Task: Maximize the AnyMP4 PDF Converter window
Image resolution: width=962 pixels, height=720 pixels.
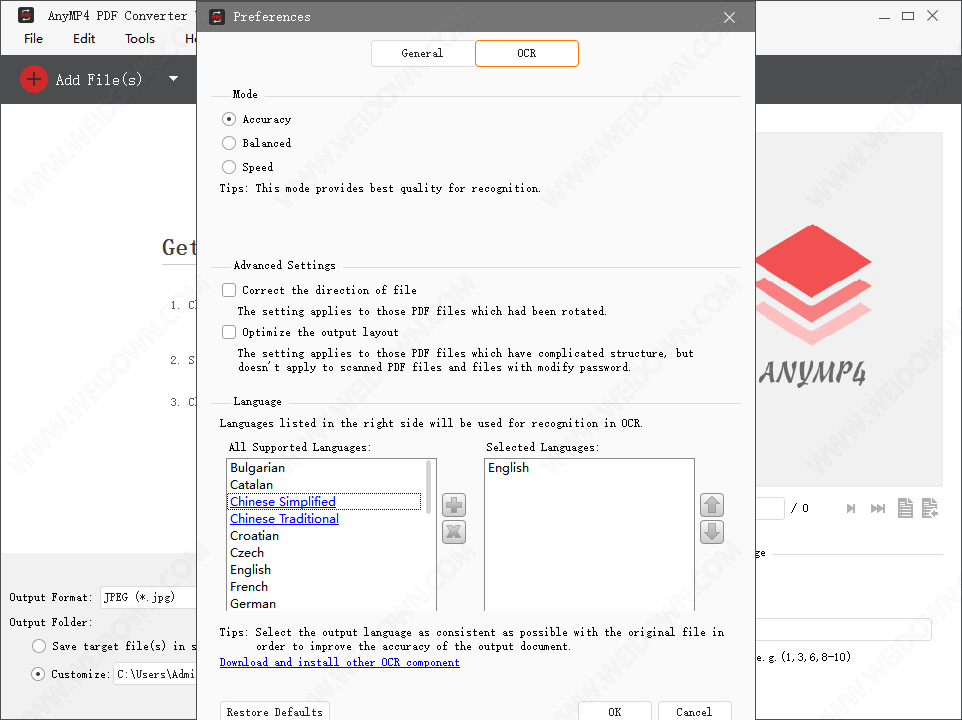Action: 908,17
